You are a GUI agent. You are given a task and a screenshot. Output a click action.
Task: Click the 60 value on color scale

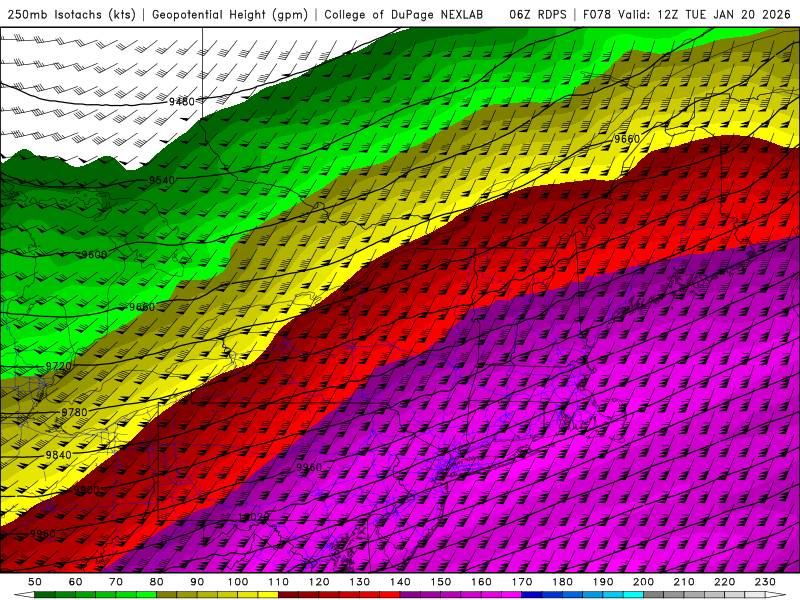(75, 582)
